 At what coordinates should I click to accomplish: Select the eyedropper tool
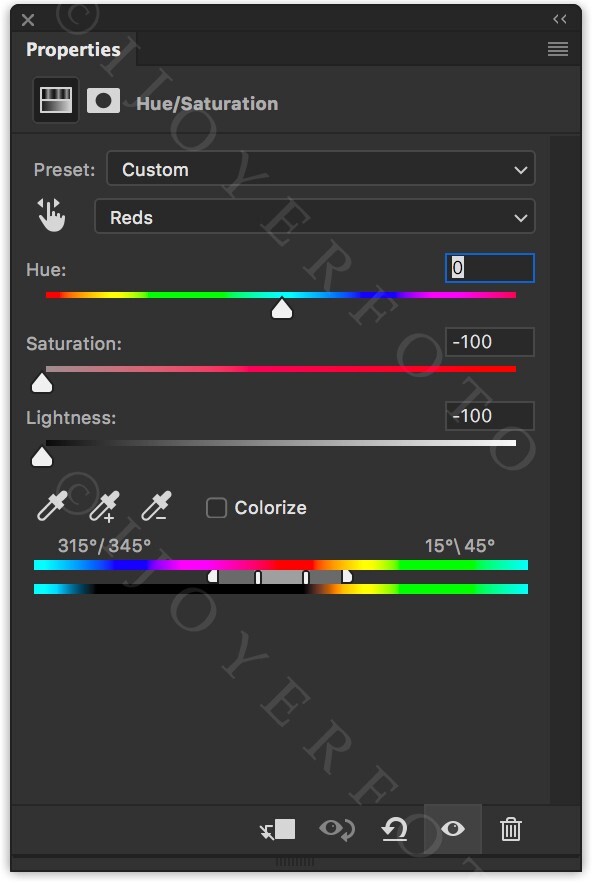(x=52, y=505)
